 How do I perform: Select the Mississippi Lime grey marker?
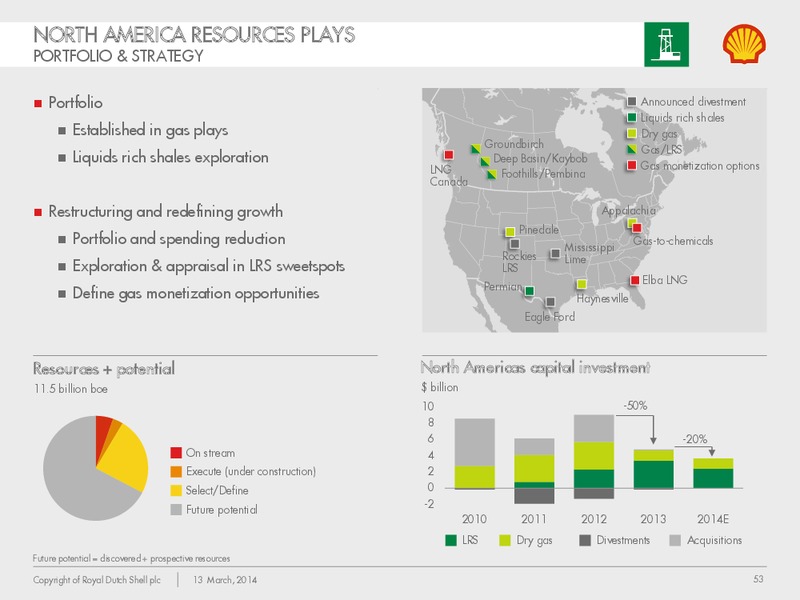click(555, 254)
